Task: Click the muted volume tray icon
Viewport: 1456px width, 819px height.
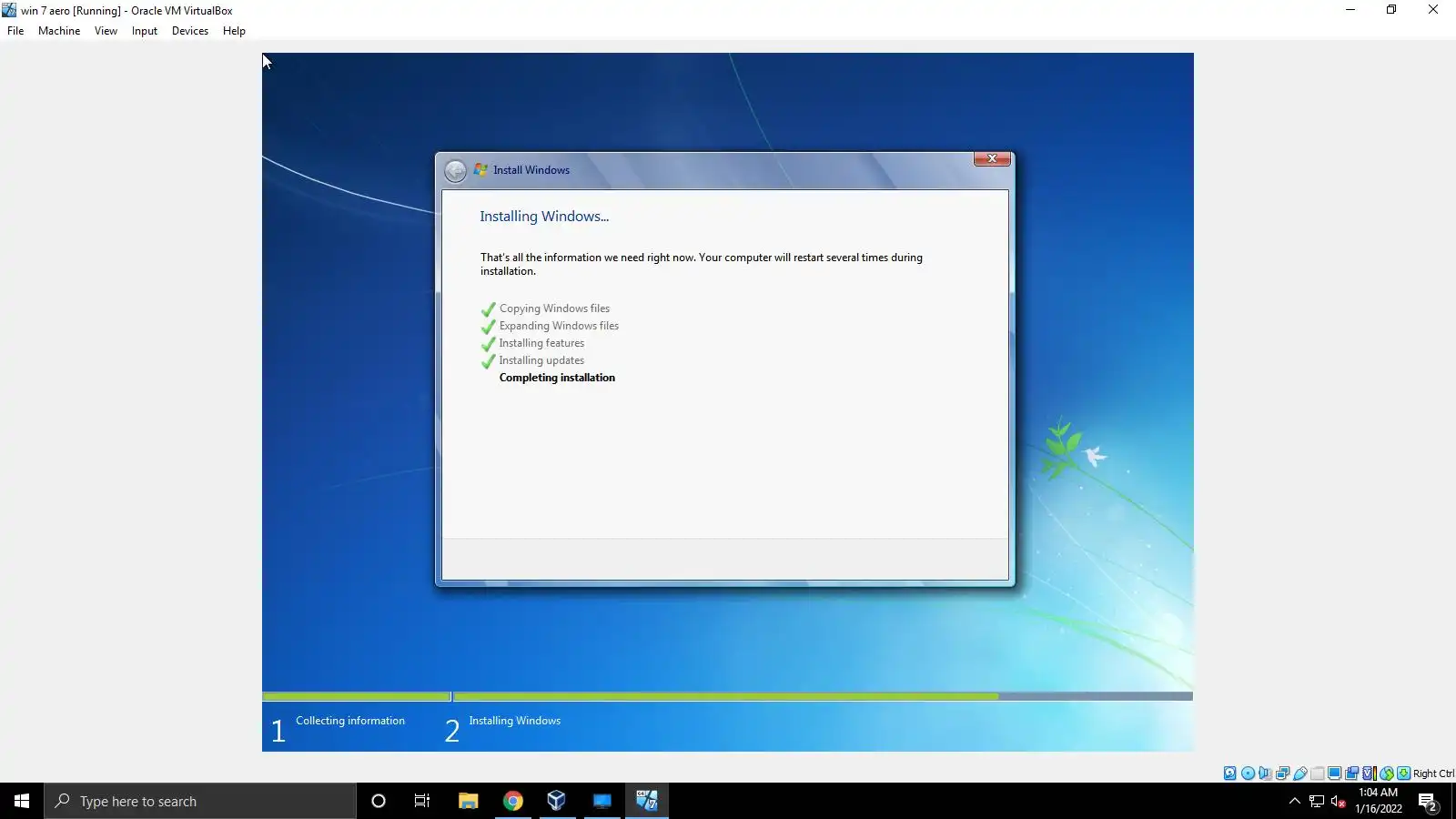Action: click(x=1338, y=801)
